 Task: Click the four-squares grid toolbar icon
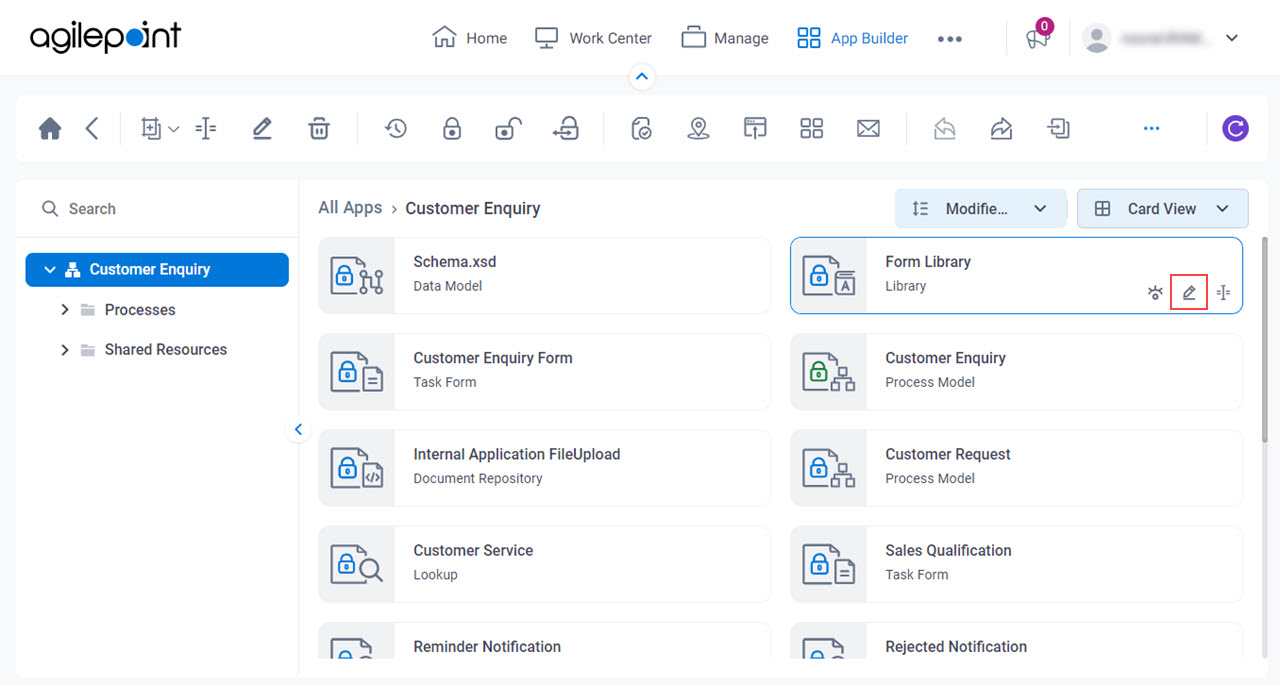click(x=811, y=128)
